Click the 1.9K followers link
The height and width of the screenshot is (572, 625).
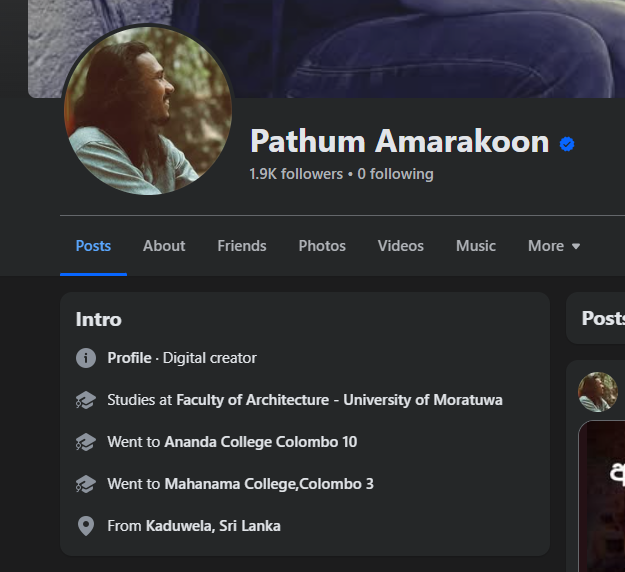point(296,174)
